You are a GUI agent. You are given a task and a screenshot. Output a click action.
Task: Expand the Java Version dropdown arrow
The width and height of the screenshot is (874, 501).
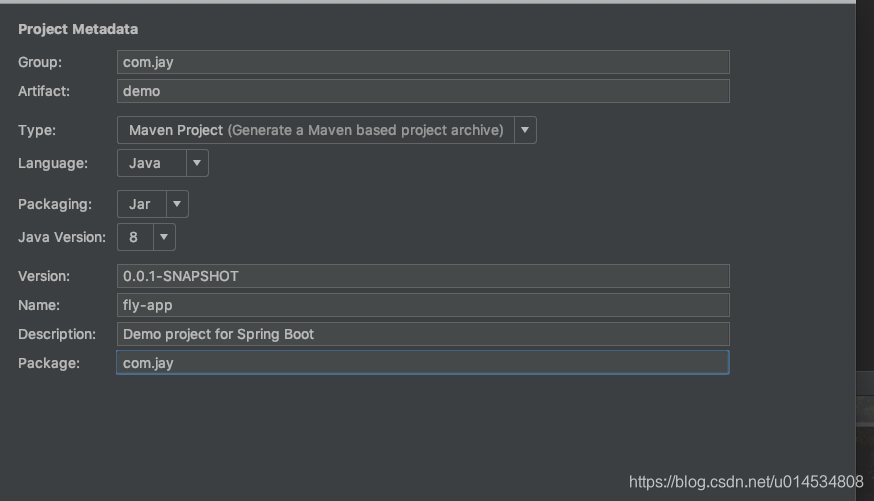(x=164, y=237)
